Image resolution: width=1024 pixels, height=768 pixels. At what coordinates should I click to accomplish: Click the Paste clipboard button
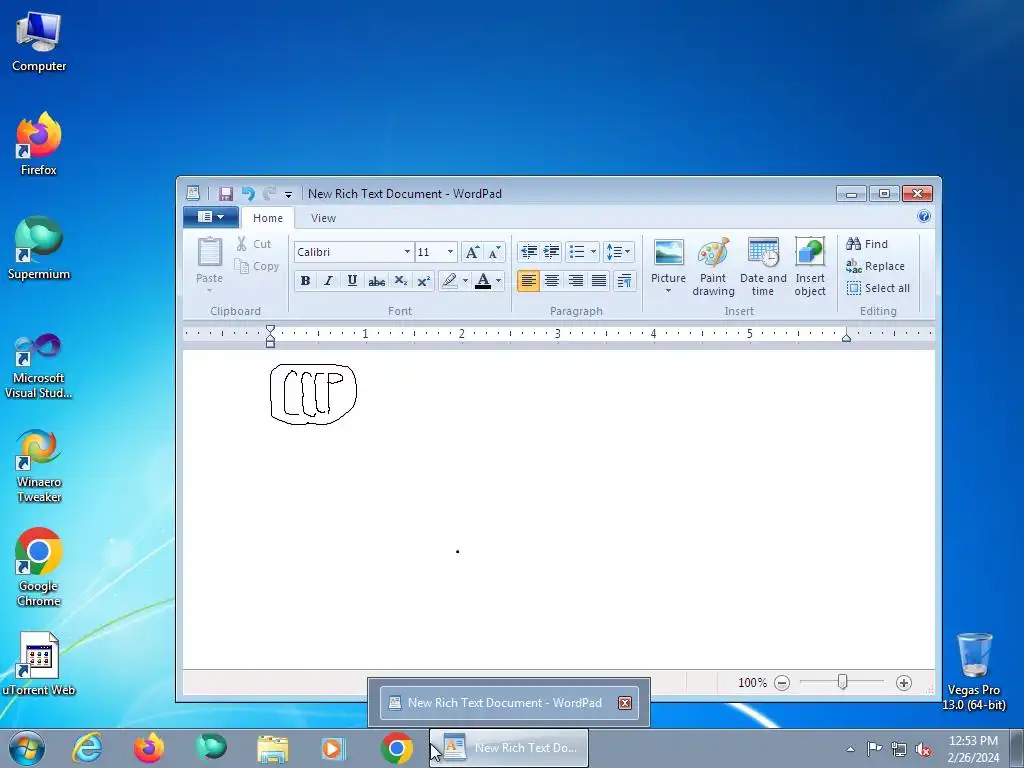(x=210, y=252)
